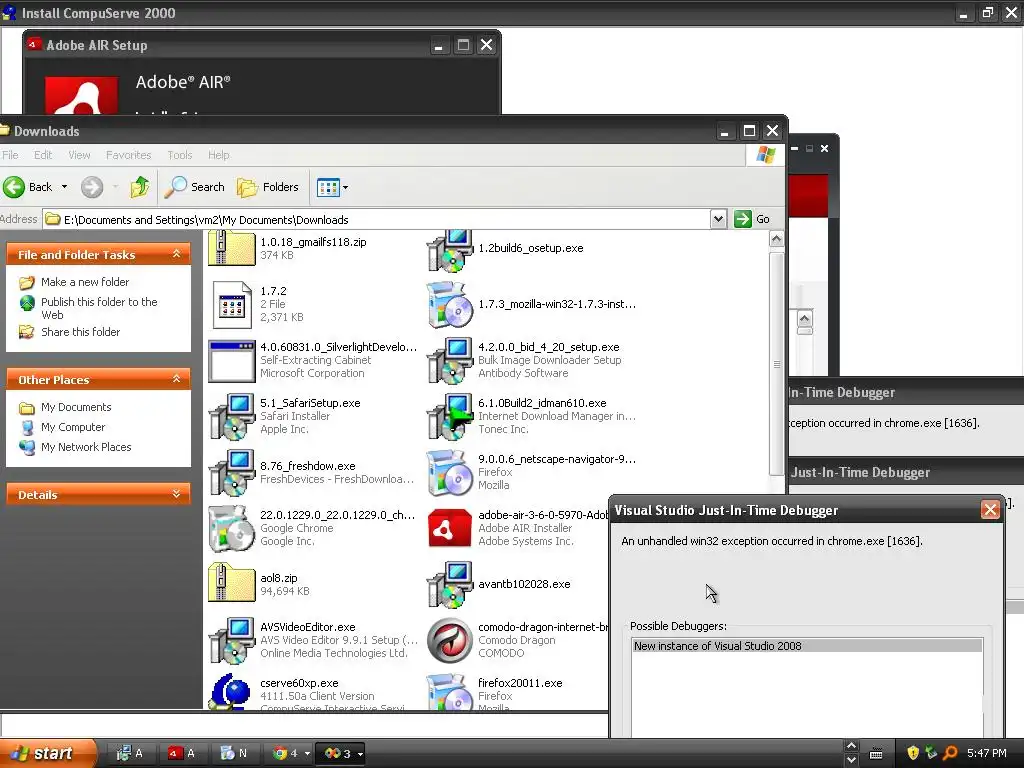Expand the Details panel
This screenshot has width=1024, height=768.
pos(176,494)
